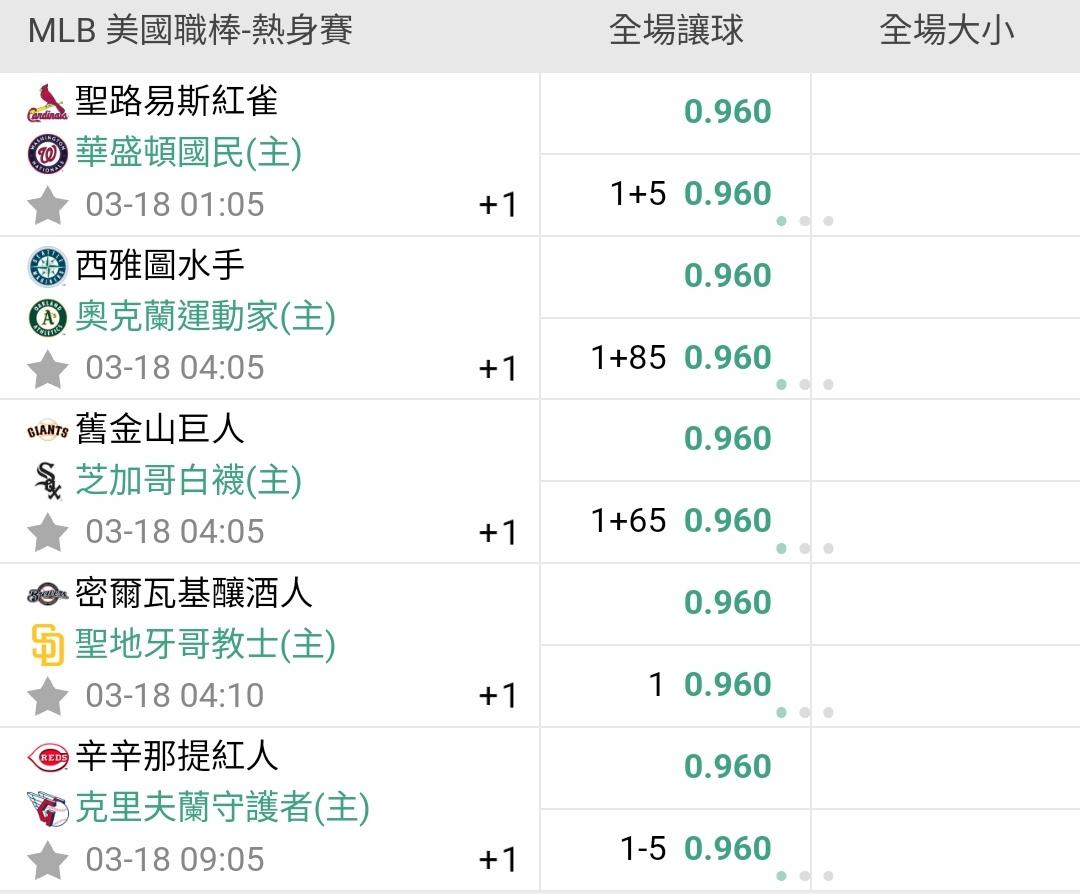Select the 全場大小 column header
The height and width of the screenshot is (894, 1080).
946,31
